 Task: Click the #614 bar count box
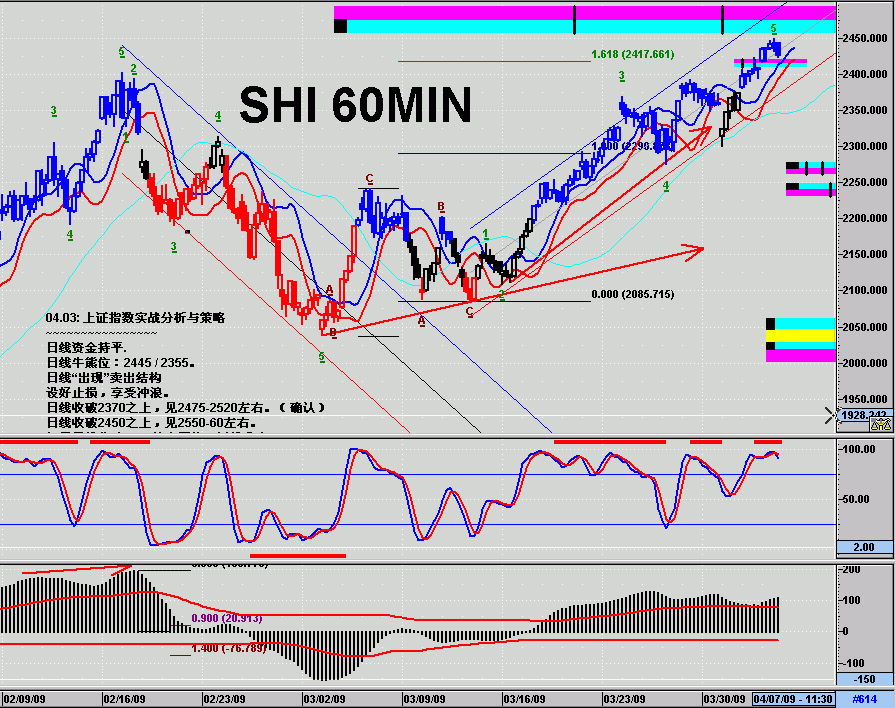pos(865,699)
